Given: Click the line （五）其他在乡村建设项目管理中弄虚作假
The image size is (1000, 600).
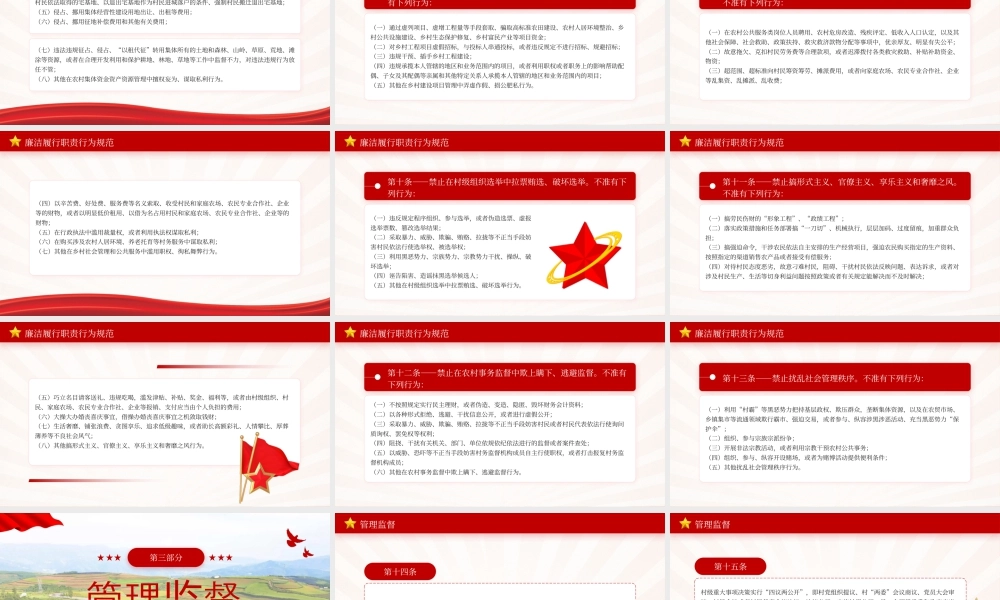Looking at the screenshot, I should (x=452, y=85).
